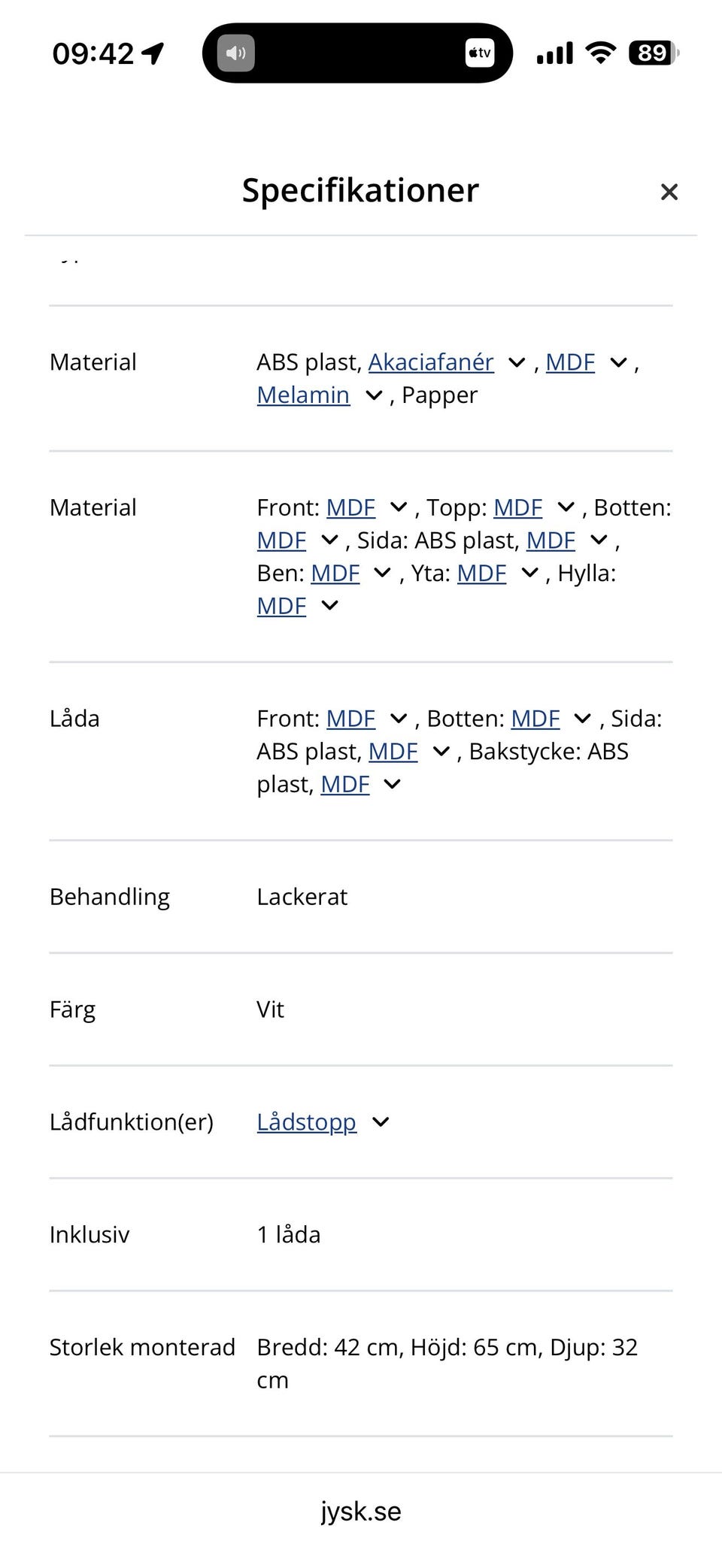Tap the cellular signal bars icon
722x1568 pixels.
pos(555,53)
